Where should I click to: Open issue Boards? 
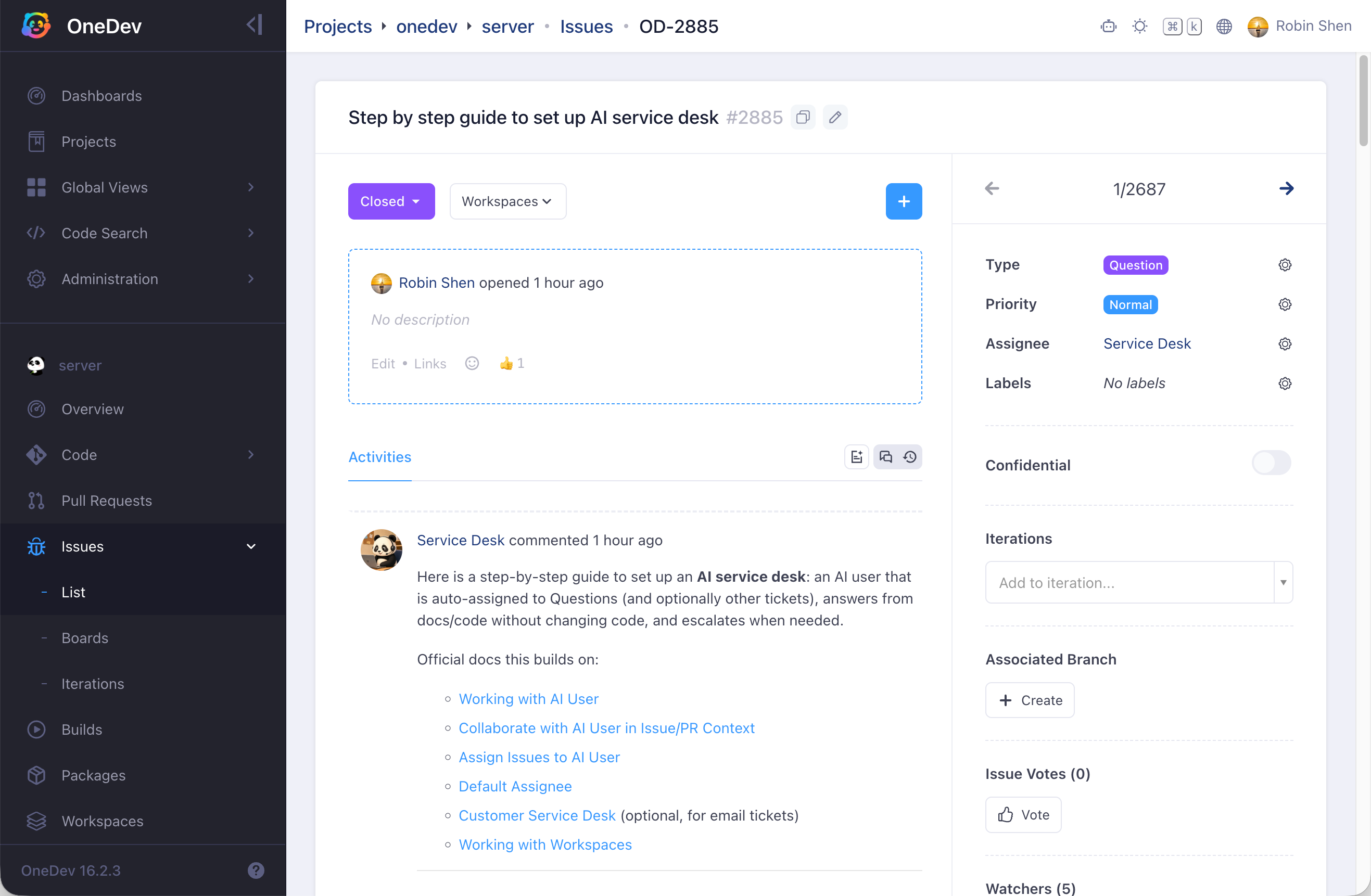pyautogui.click(x=143, y=638)
